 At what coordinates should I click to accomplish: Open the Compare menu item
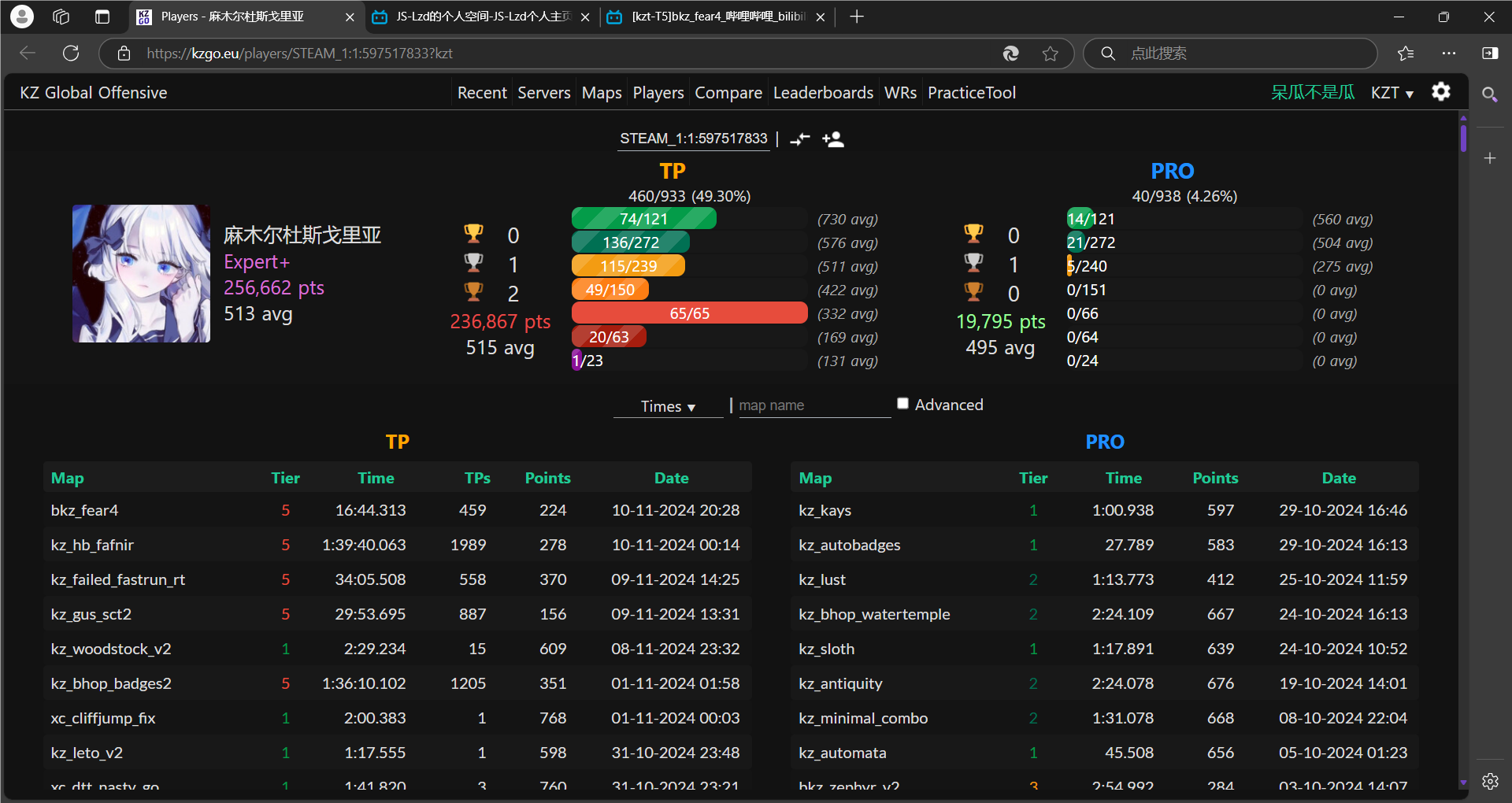[x=728, y=93]
